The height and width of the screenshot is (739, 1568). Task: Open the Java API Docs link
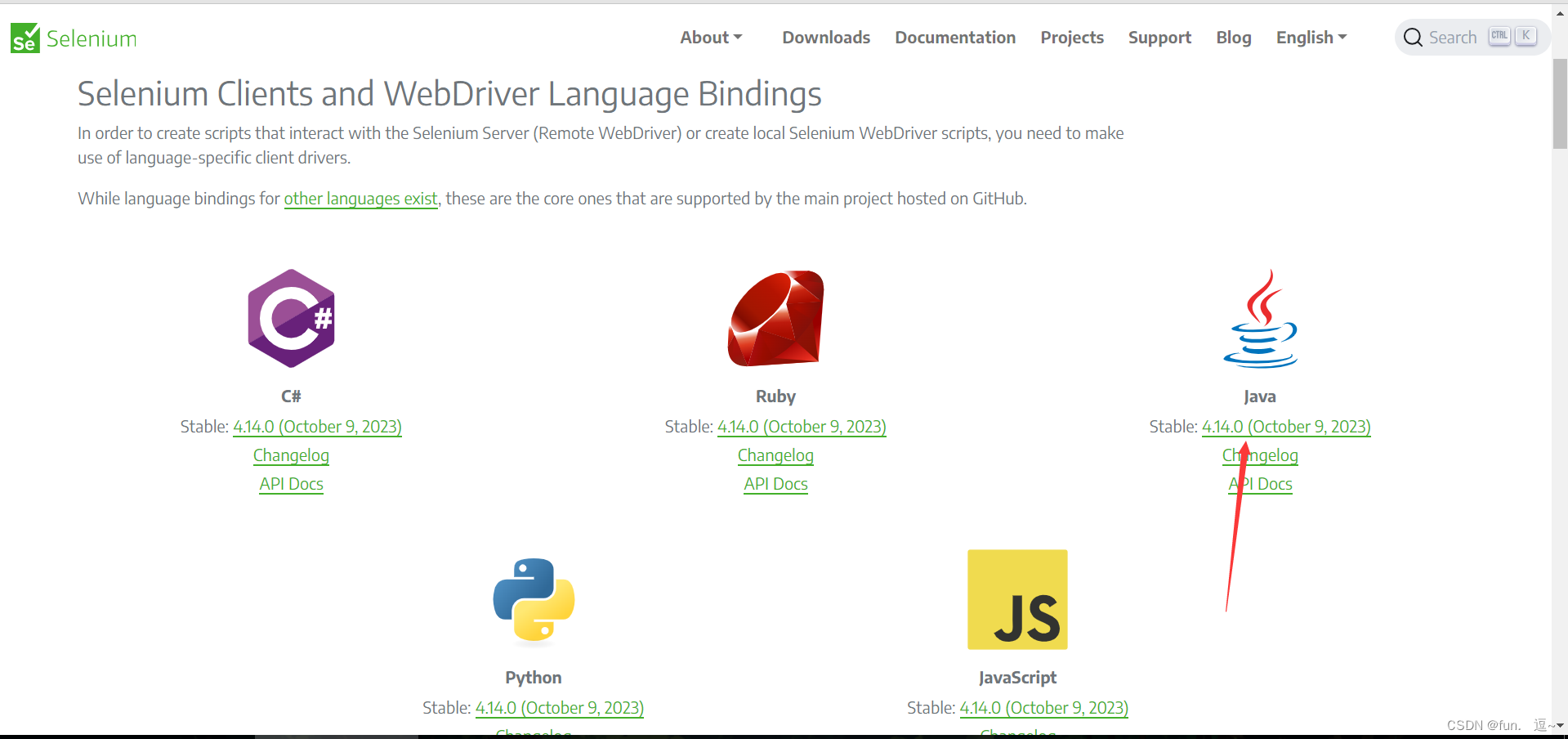coord(1260,484)
